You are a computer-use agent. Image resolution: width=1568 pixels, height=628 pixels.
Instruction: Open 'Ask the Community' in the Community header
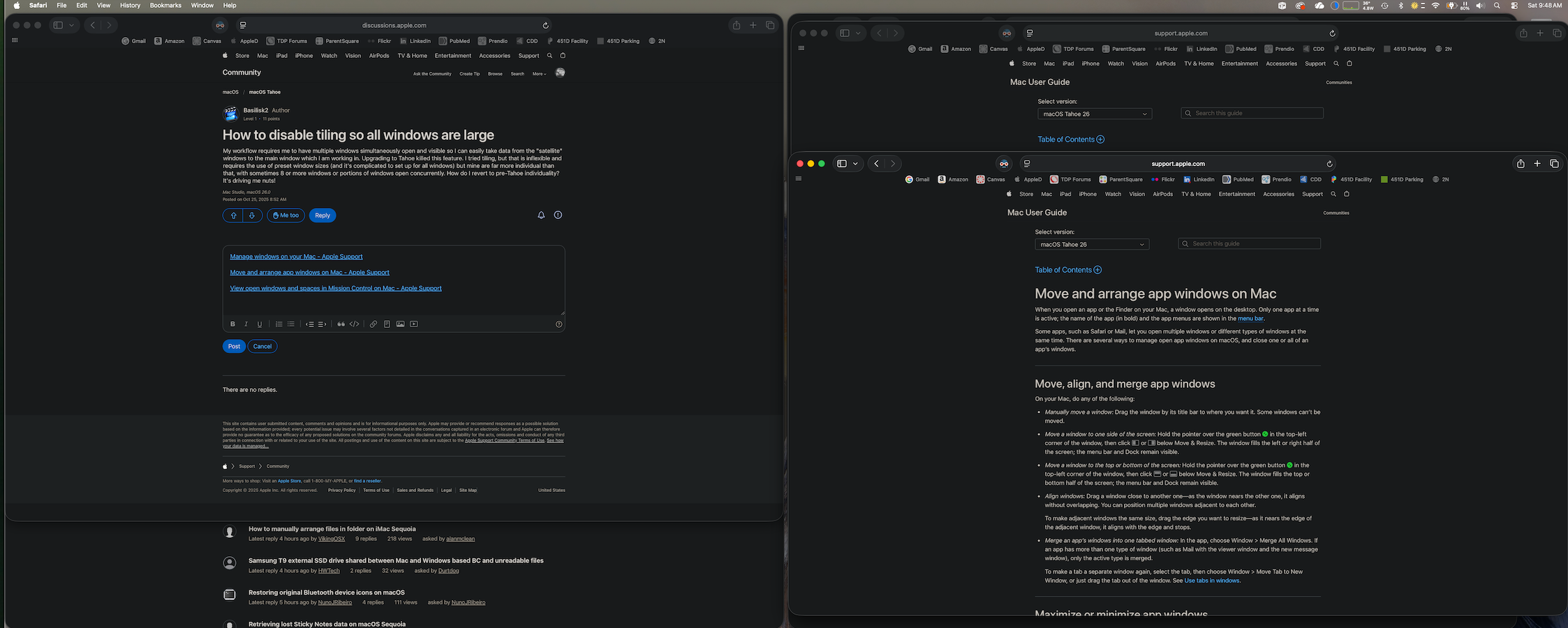(x=432, y=74)
